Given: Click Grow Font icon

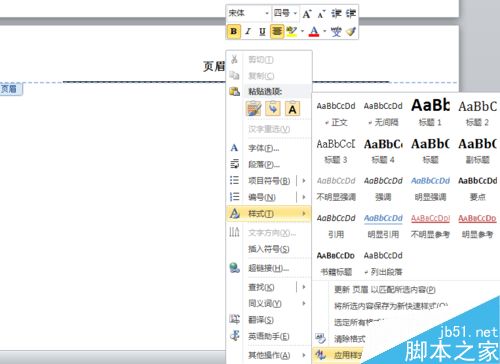Looking at the screenshot, I should point(307,14).
